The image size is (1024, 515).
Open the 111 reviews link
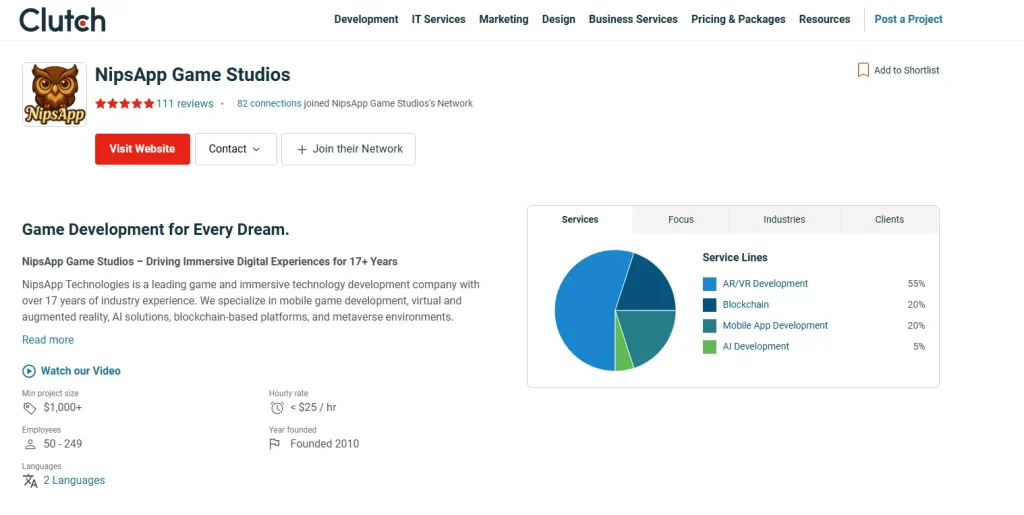click(185, 104)
